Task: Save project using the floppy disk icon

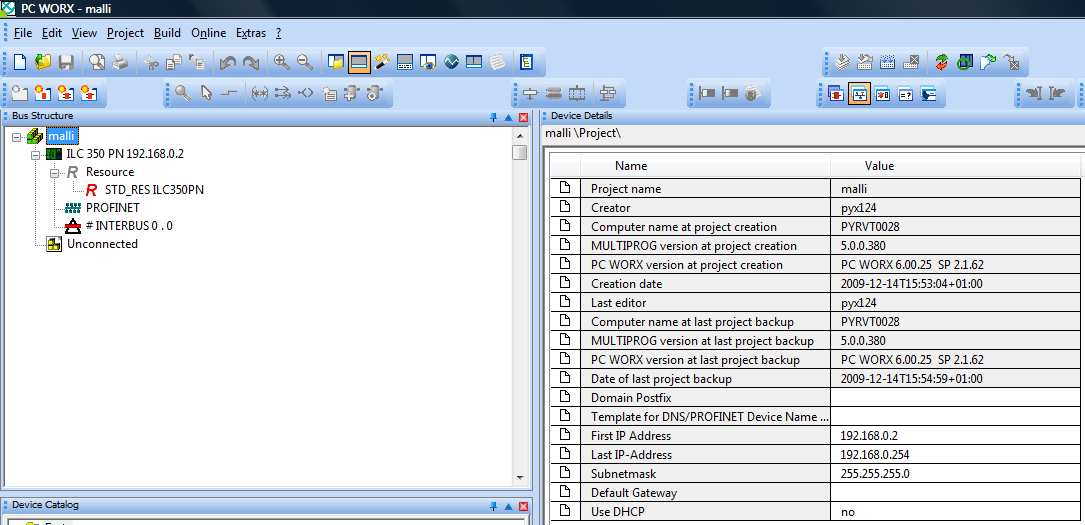Action: click(x=66, y=62)
